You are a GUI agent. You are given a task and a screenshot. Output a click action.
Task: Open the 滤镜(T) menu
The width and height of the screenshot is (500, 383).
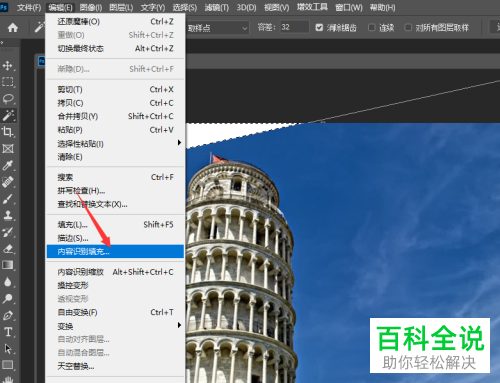pyautogui.click(x=217, y=7)
